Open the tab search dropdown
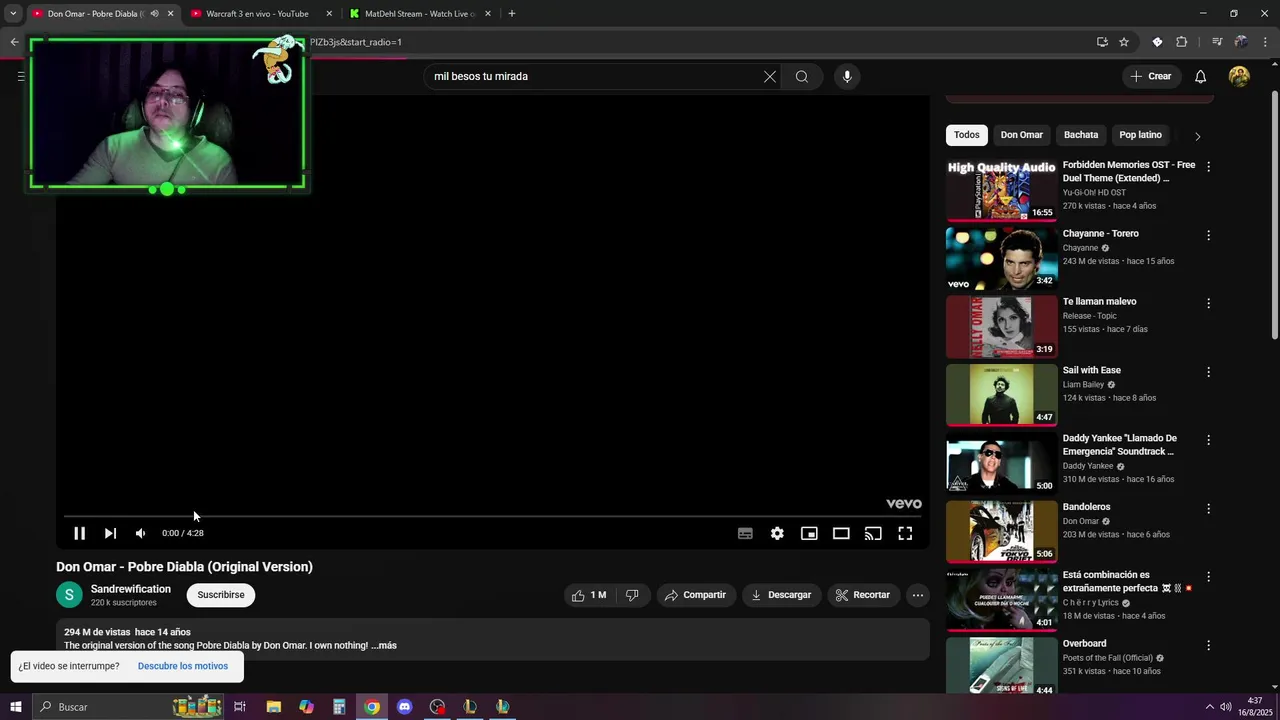 click(13, 14)
